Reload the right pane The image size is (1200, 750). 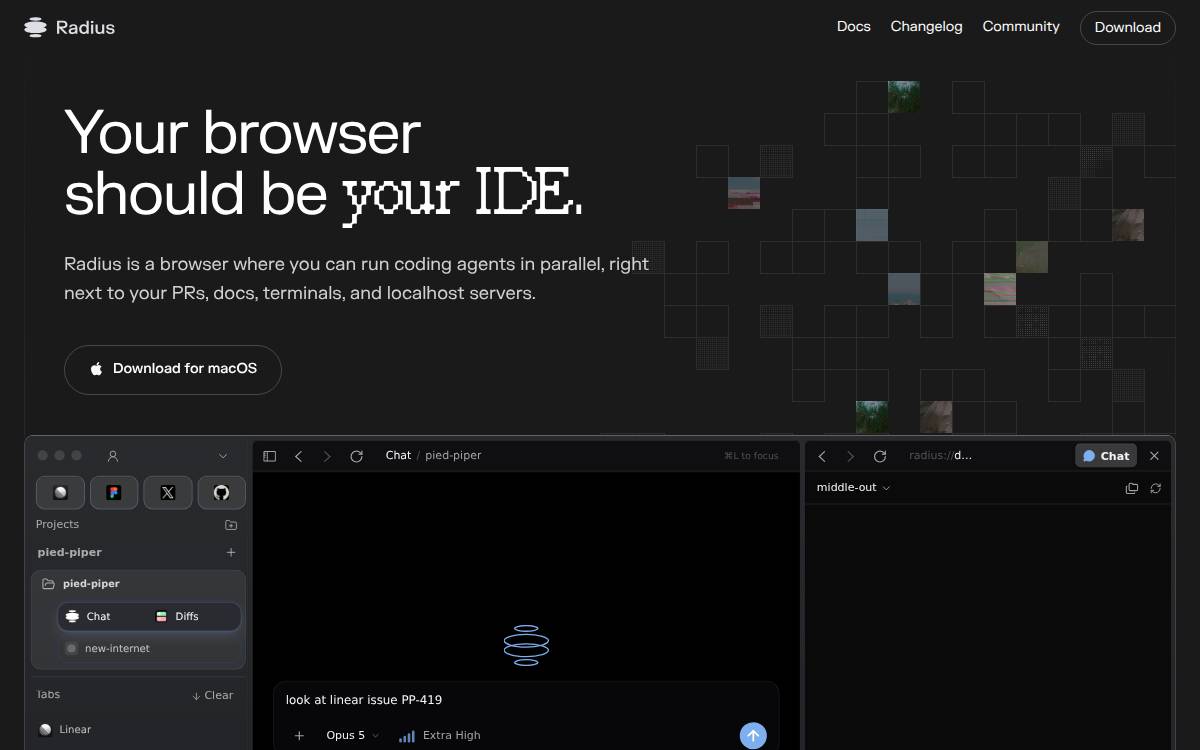tap(880, 456)
